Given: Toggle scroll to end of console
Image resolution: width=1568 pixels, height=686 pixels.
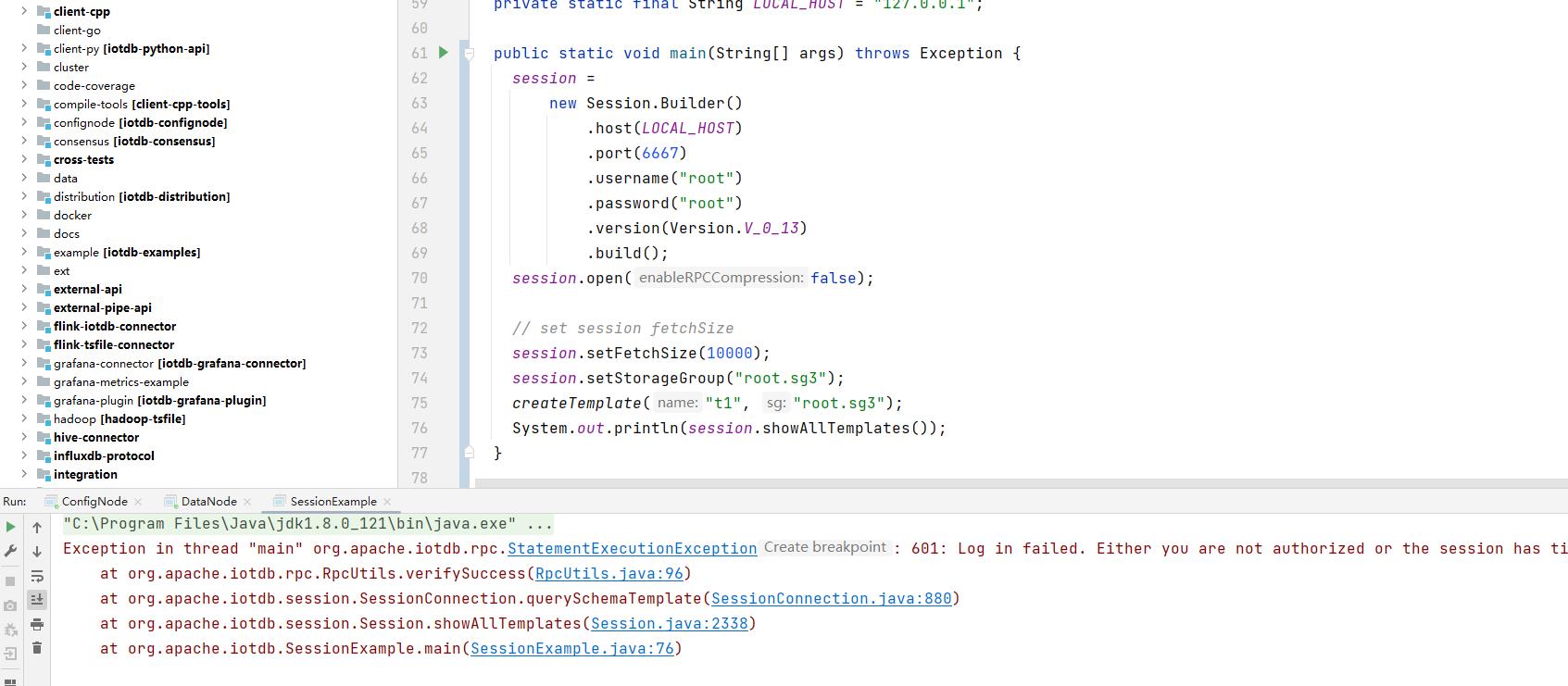Looking at the screenshot, I should tap(37, 600).
